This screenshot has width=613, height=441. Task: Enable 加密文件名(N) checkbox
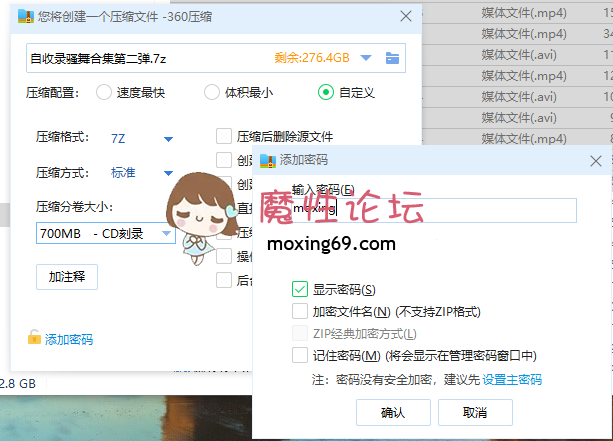pos(300,312)
